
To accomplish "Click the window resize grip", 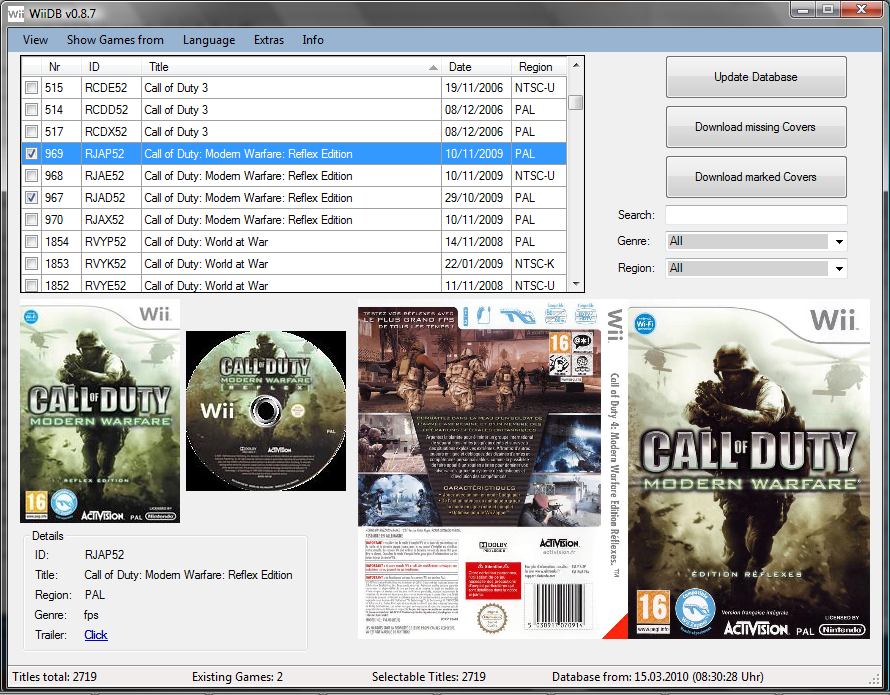I will 874,679.
